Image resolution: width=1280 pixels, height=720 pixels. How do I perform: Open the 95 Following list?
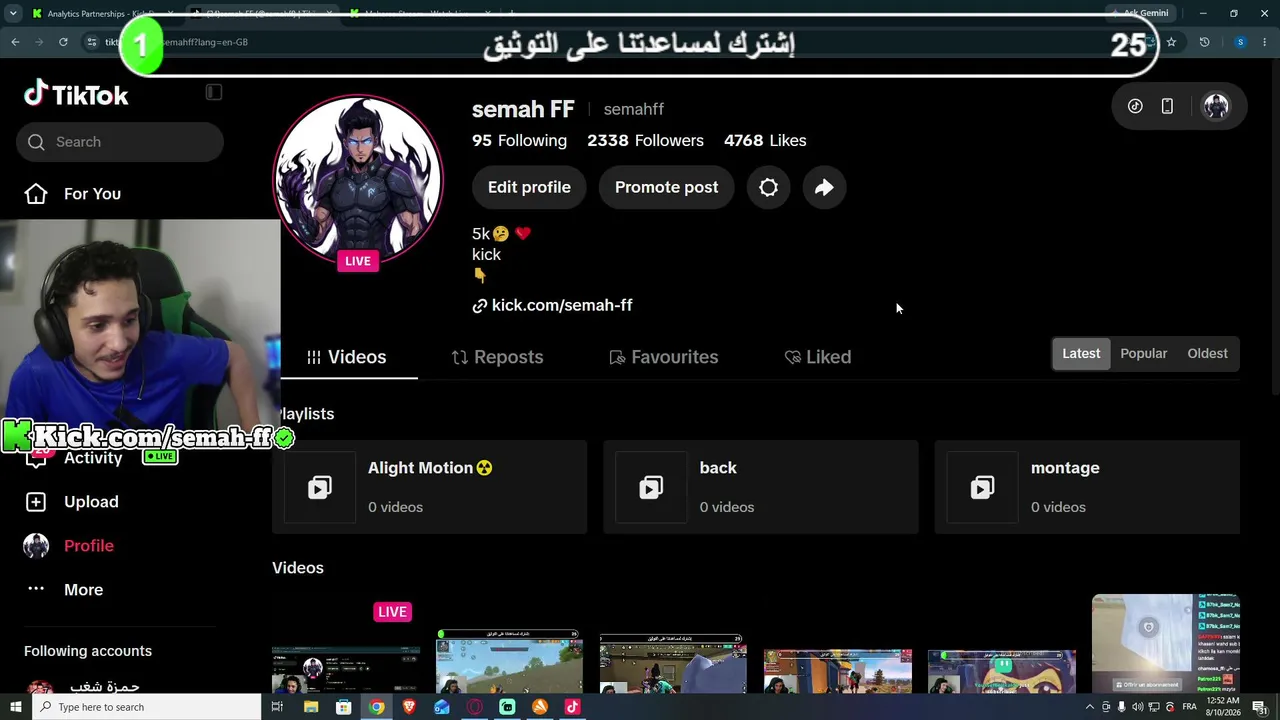[x=519, y=141]
